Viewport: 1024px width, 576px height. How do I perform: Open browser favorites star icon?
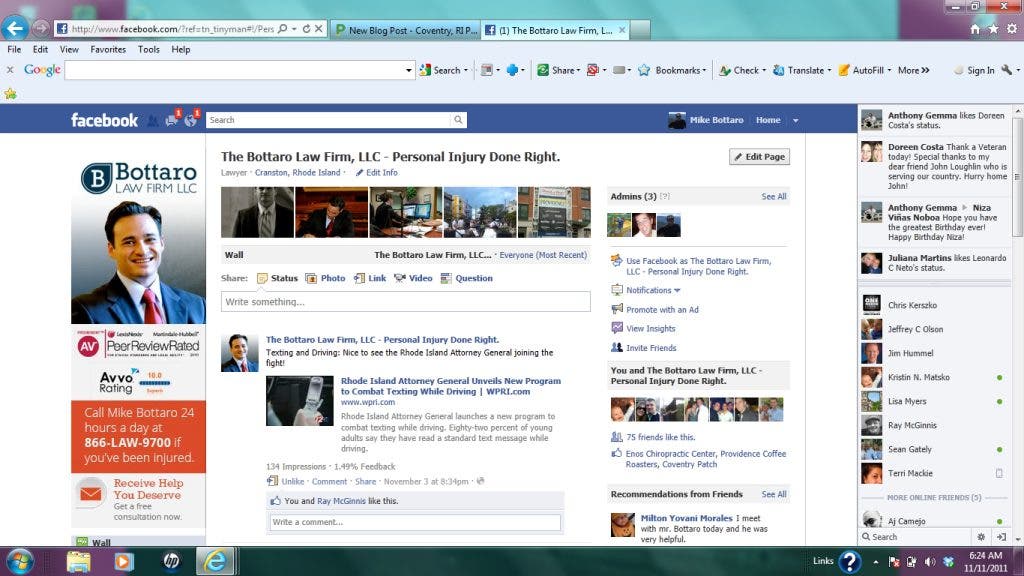coord(993,29)
